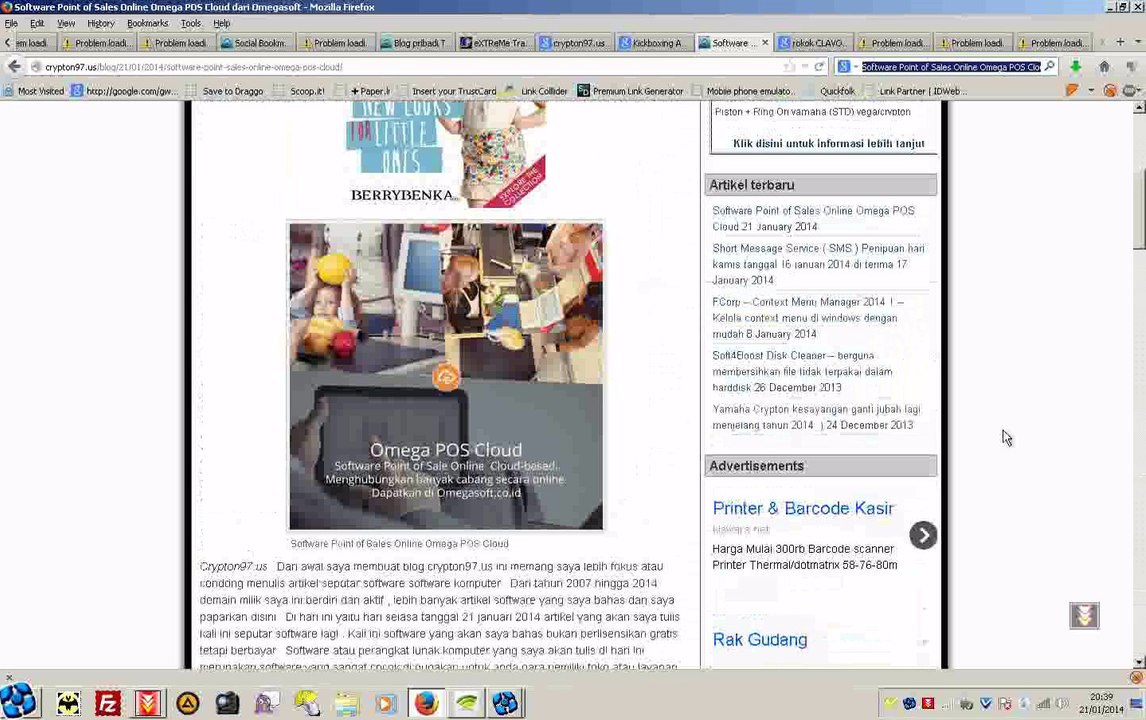Click the Omega POS Cloud article image
Viewport: 1146px width, 720px height.
pyautogui.click(x=446, y=376)
